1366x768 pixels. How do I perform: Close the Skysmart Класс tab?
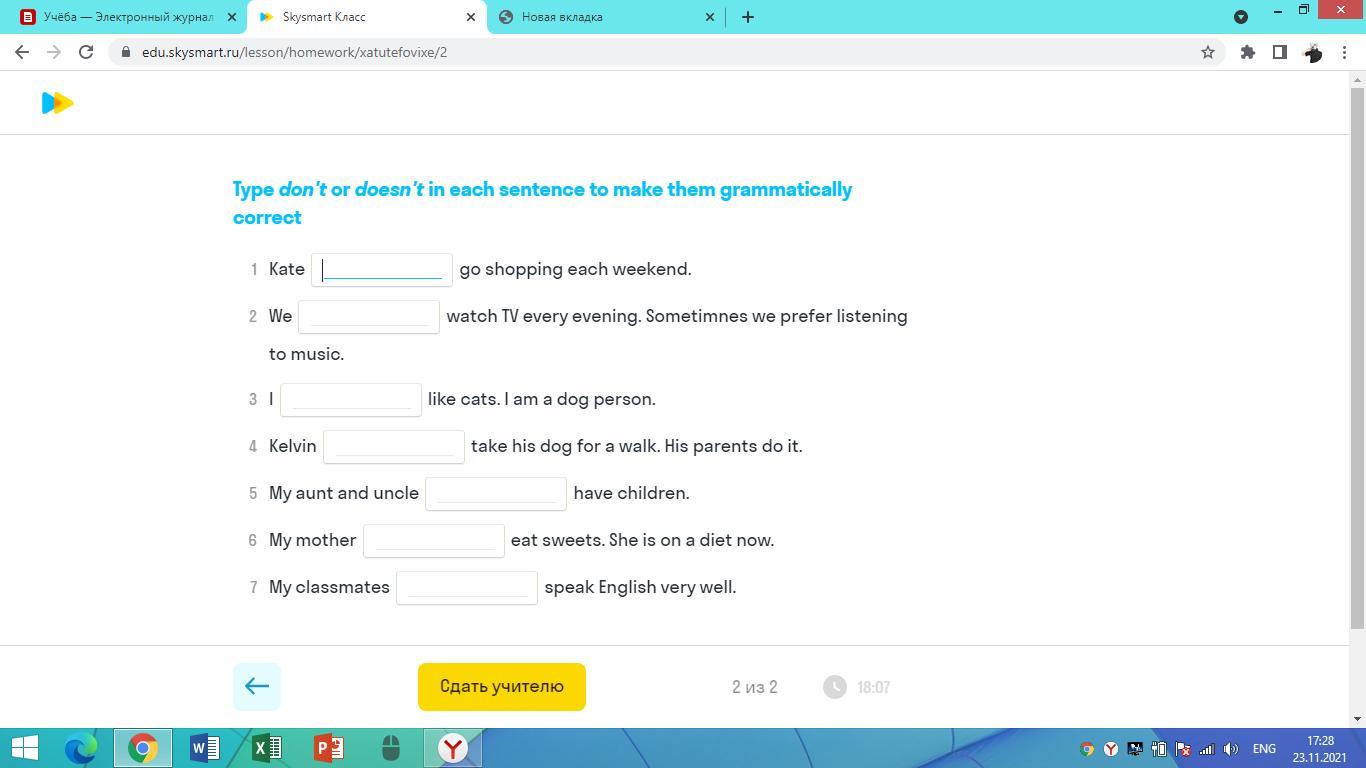471,17
